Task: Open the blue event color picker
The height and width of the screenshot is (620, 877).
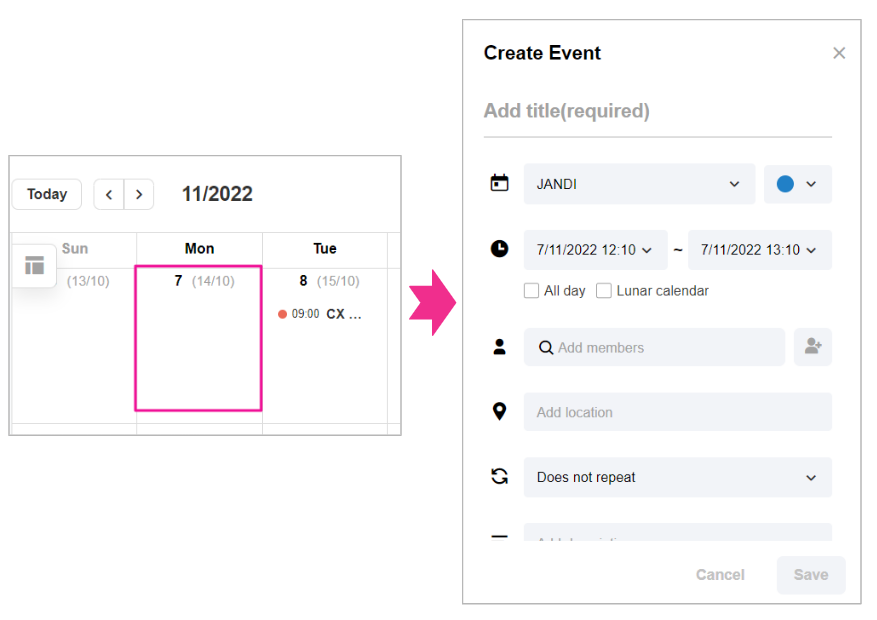Action: pyautogui.click(x=797, y=184)
